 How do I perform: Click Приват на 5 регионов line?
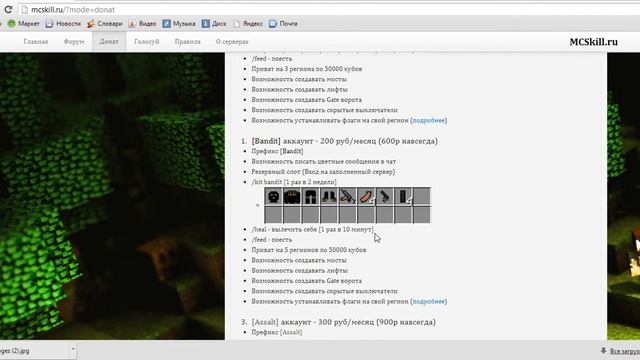click(x=309, y=250)
